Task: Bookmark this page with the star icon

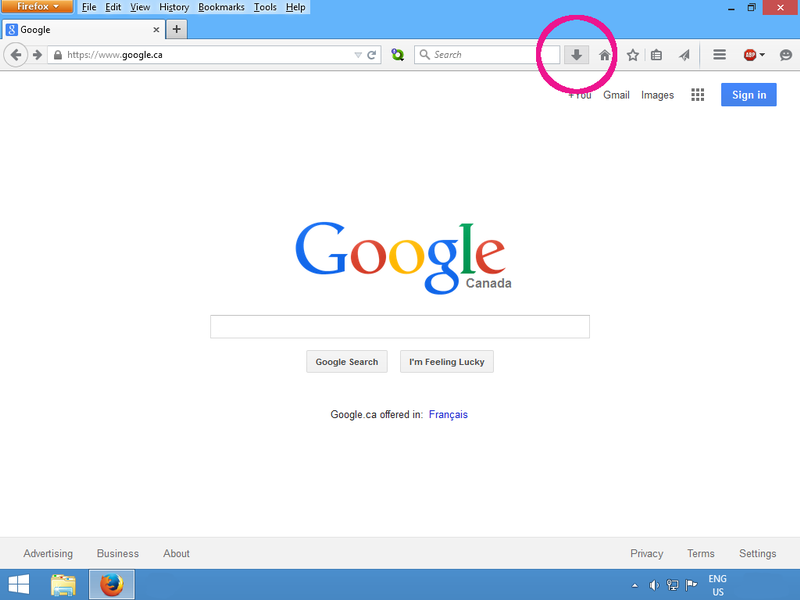Action: [633, 55]
